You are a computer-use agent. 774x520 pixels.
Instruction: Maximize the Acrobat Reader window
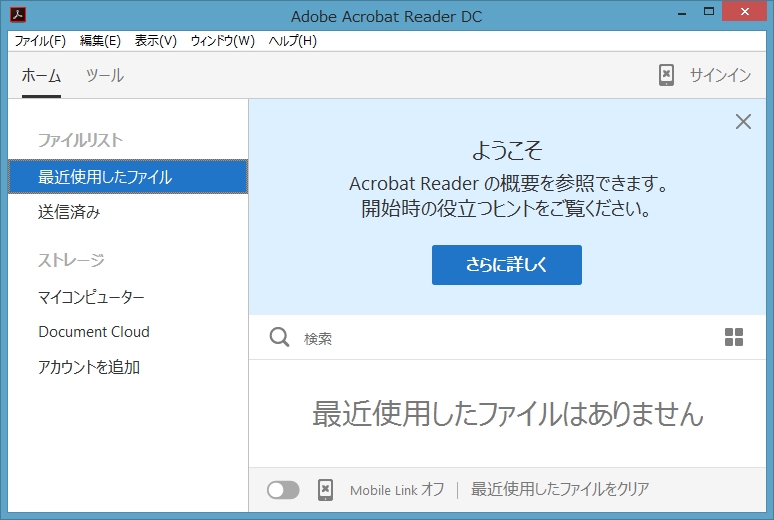coord(709,12)
